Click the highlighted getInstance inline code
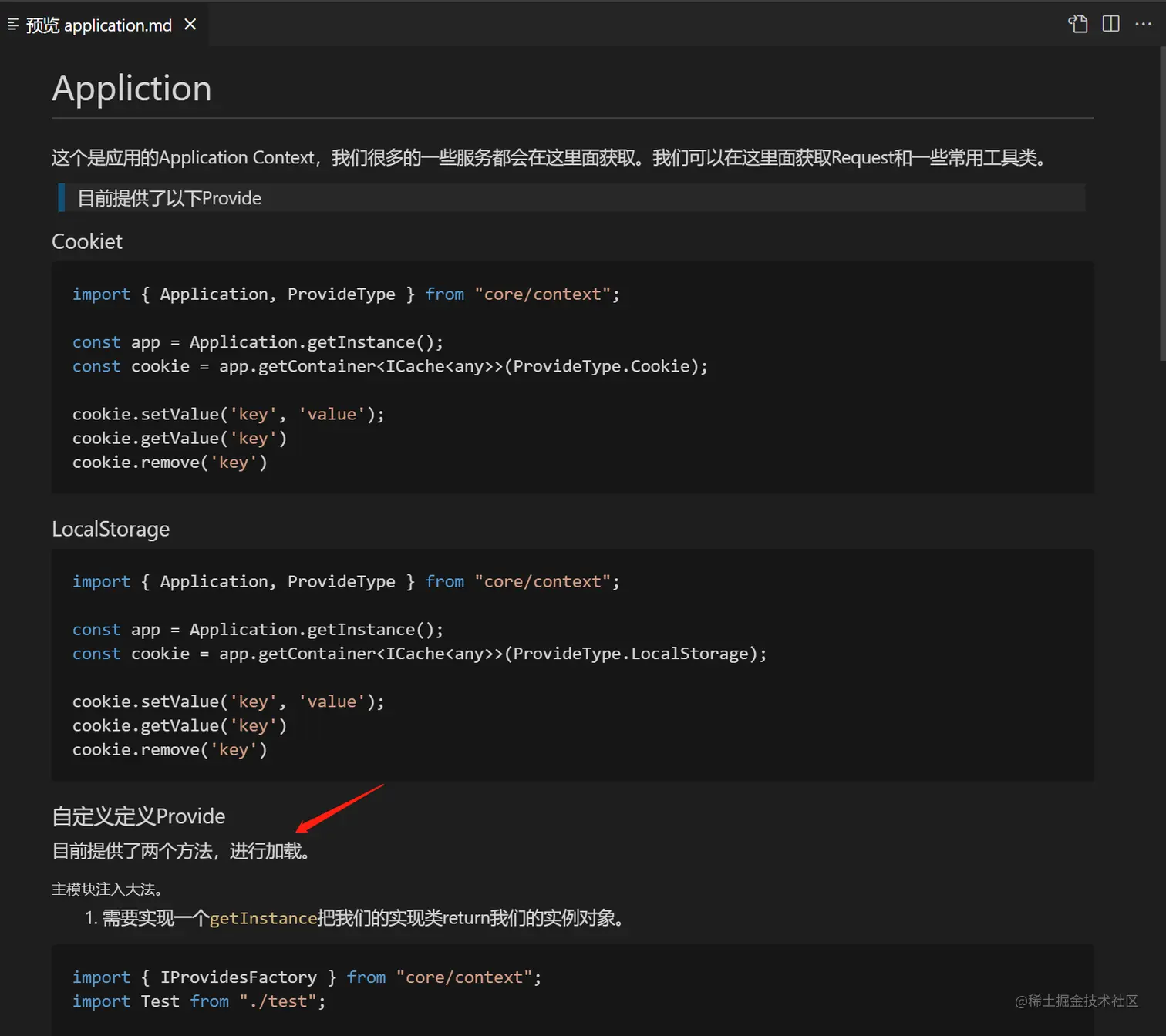 point(263,918)
